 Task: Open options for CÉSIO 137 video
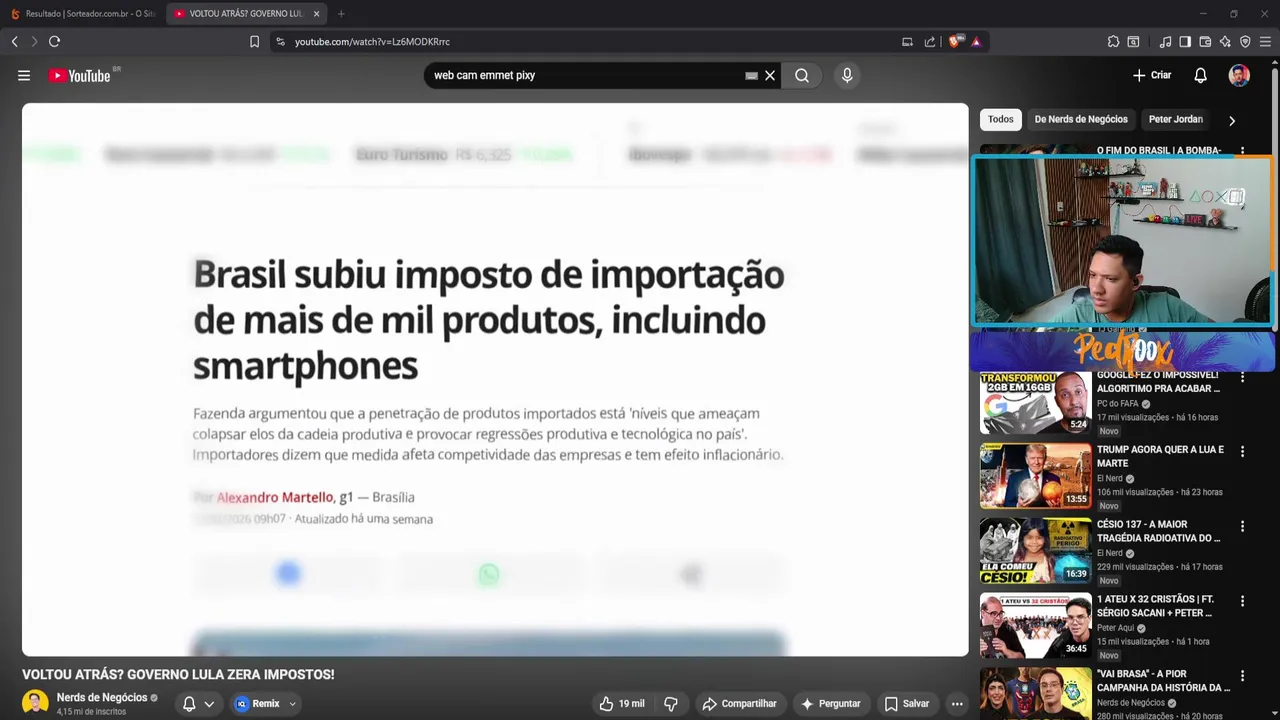[x=1242, y=526]
